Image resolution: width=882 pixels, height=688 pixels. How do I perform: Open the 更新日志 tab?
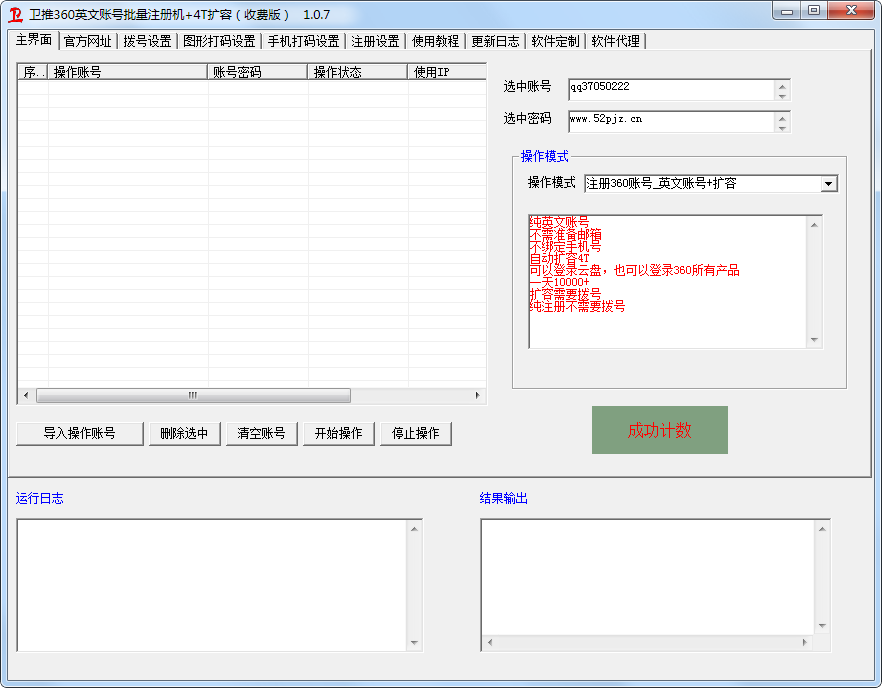pyautogui.click(x=495, y=41)
